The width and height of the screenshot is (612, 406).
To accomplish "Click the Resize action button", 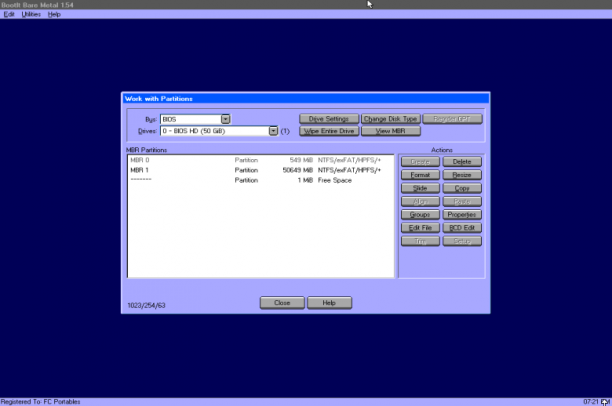I will point(462,175).
